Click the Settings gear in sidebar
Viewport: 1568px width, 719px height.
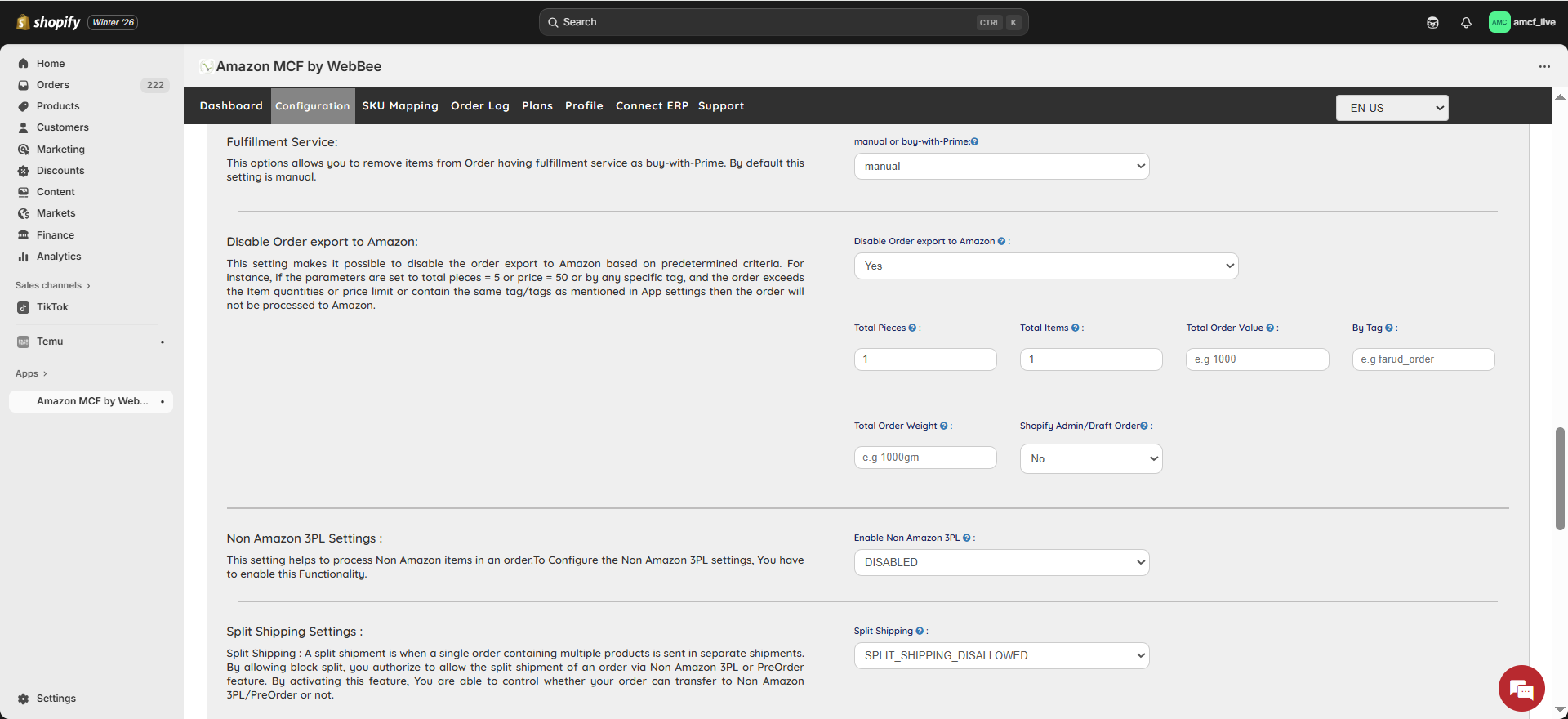click(x=24, y=699)
